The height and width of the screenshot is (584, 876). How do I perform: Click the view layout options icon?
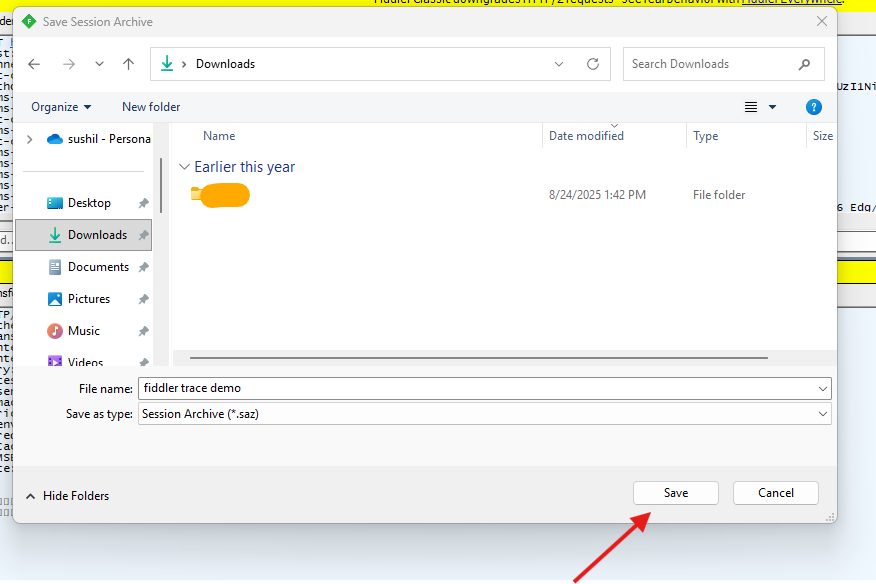click(751, 107)
